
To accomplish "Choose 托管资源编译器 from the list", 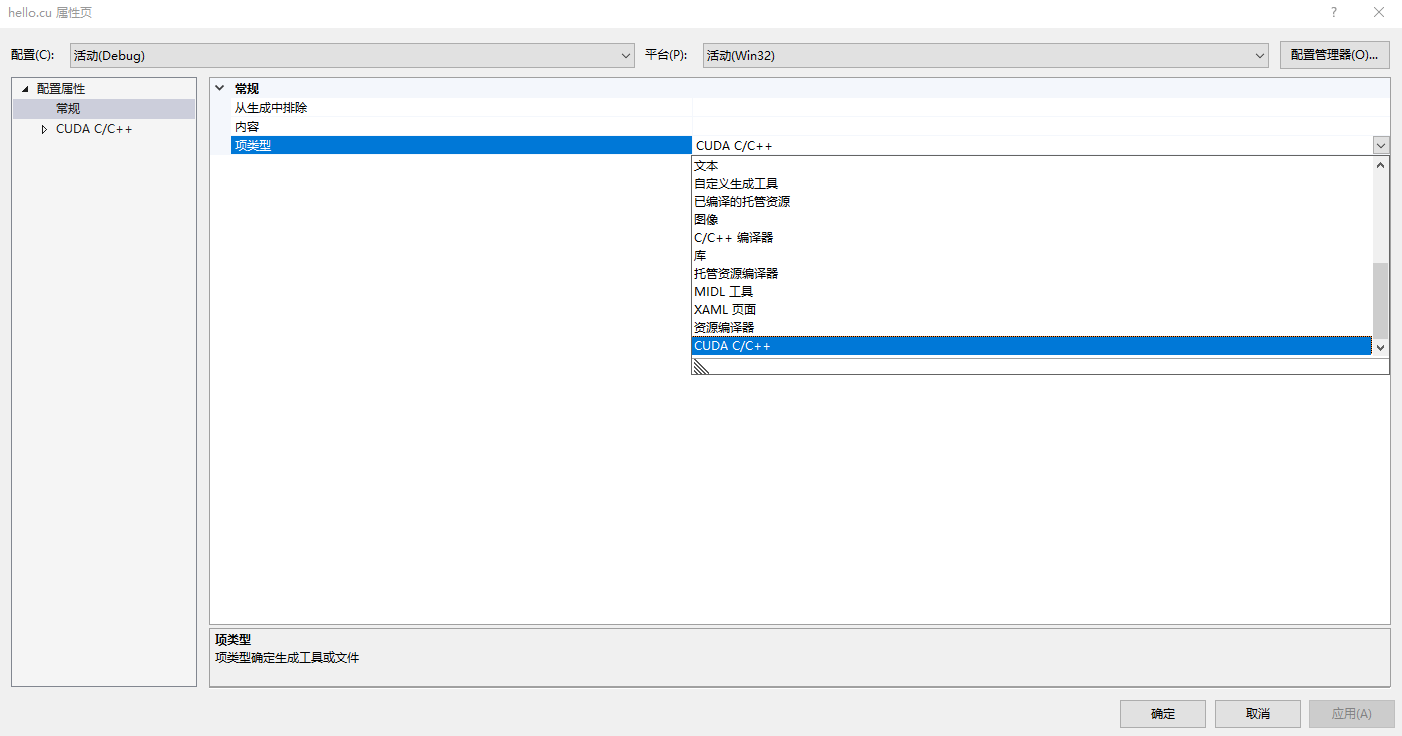I will [1032, 274].
